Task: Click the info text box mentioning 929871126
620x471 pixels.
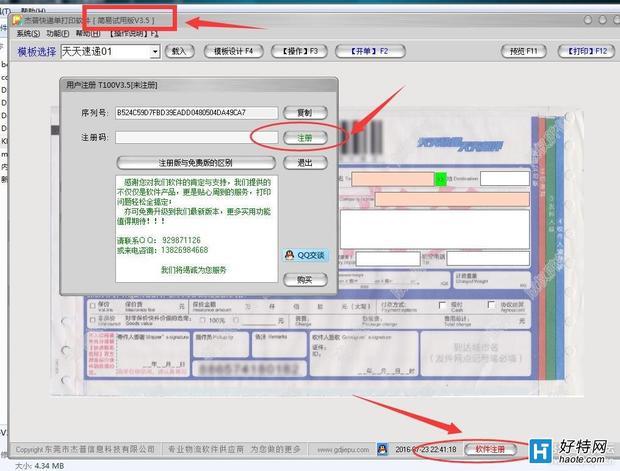Action: (197, 229)
